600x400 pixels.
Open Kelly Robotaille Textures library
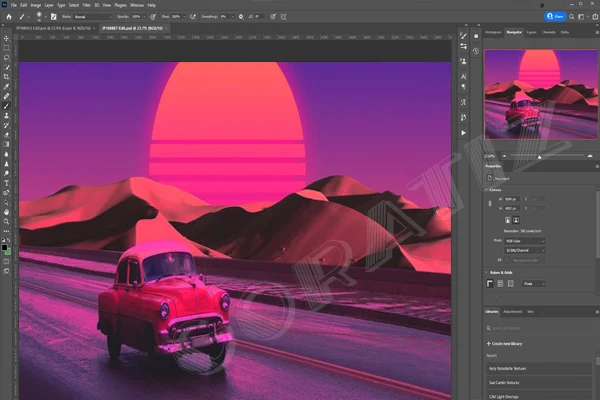point(539,369)
